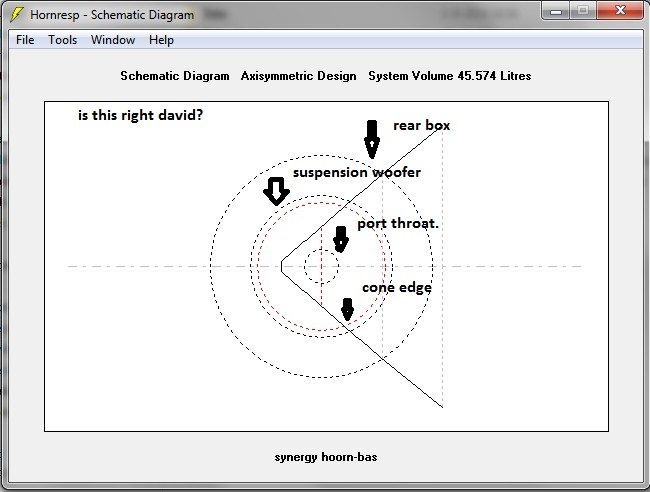Open the Tools menu
Image resolution: width=650 pixels, height=492 pixels.
[x=63, y=40]
